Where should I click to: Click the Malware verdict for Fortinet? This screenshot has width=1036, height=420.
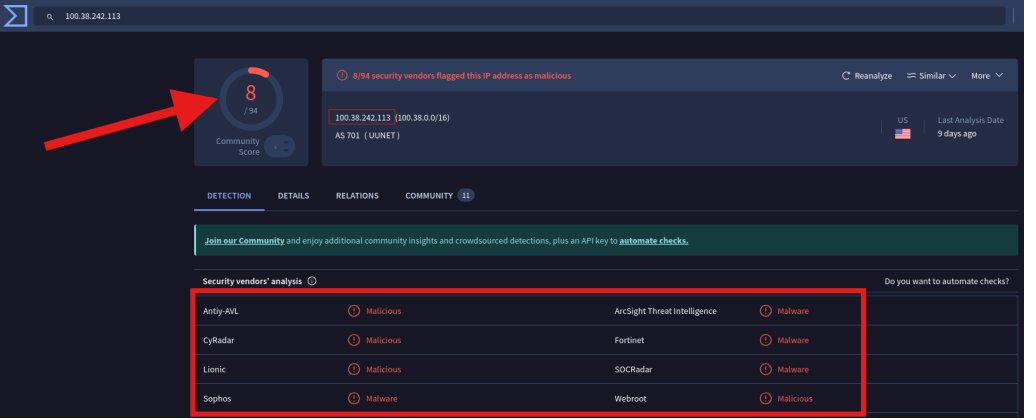tap(793, 341)
